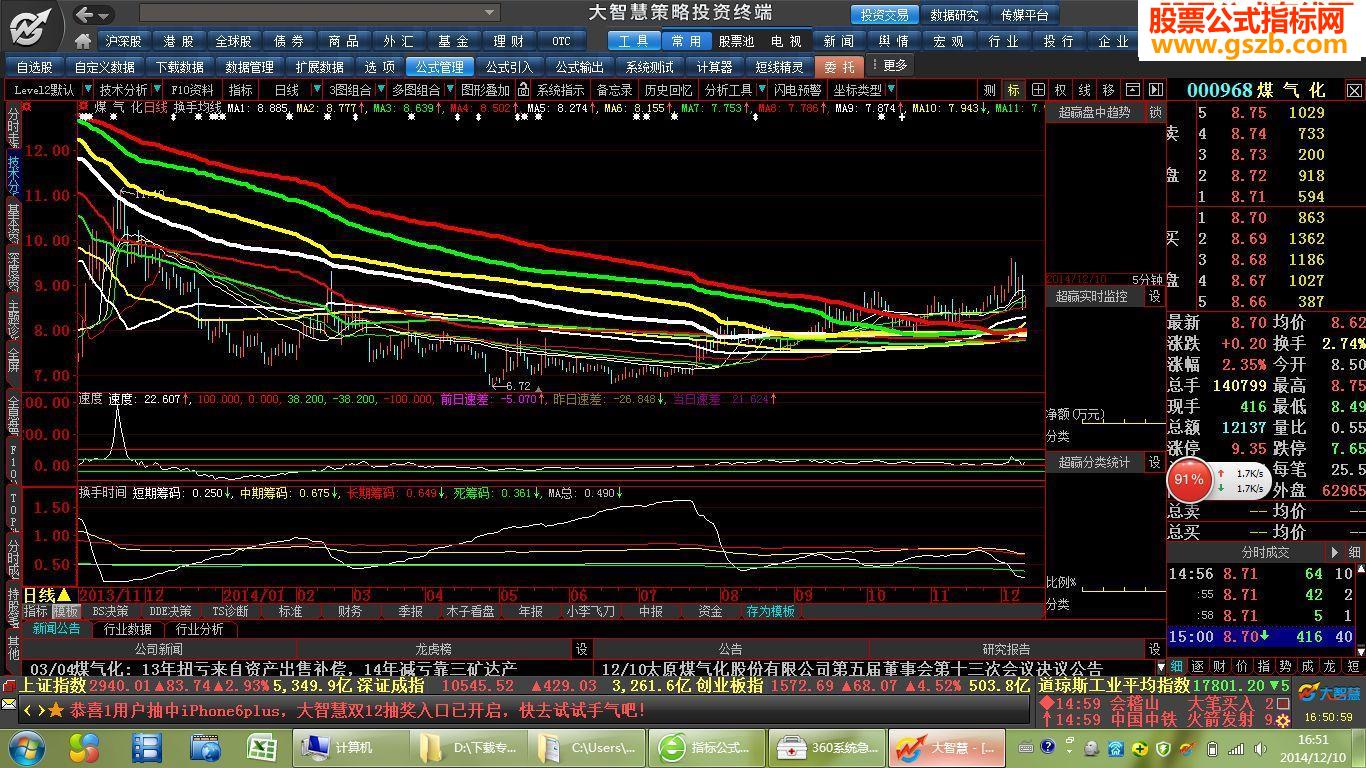The width and height of the screenshot is (1366, 768).
Task: Expand the Level2默认 dropdown
Action: point(49,90)
